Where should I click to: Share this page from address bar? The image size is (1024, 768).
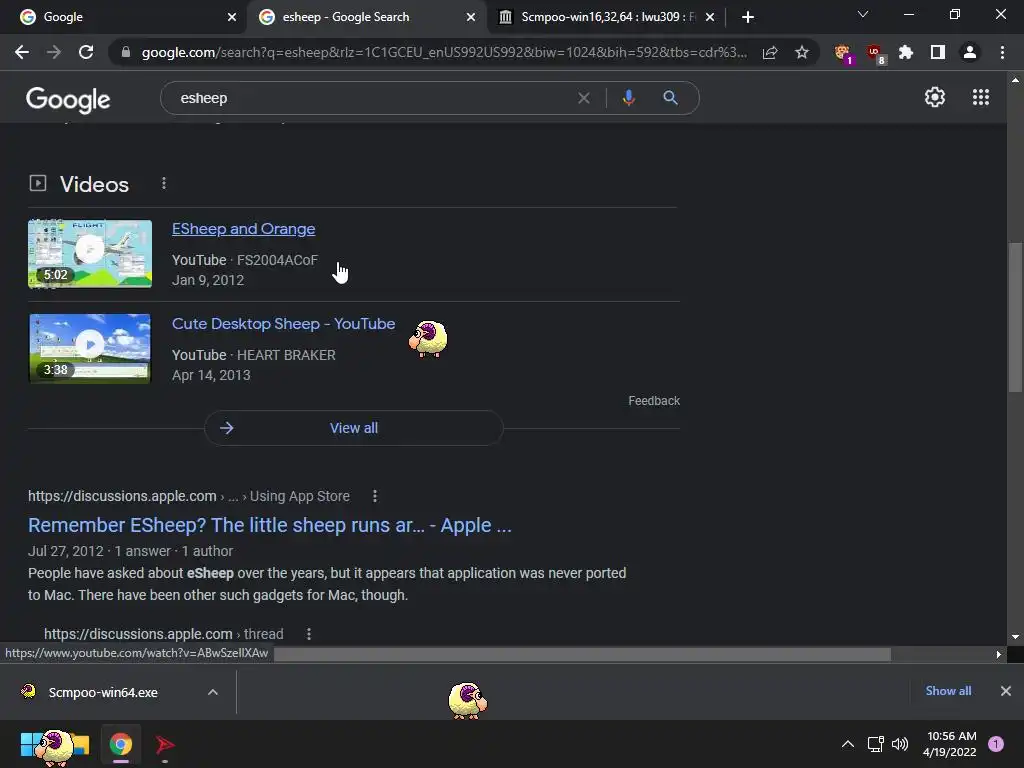coord(770,52)
